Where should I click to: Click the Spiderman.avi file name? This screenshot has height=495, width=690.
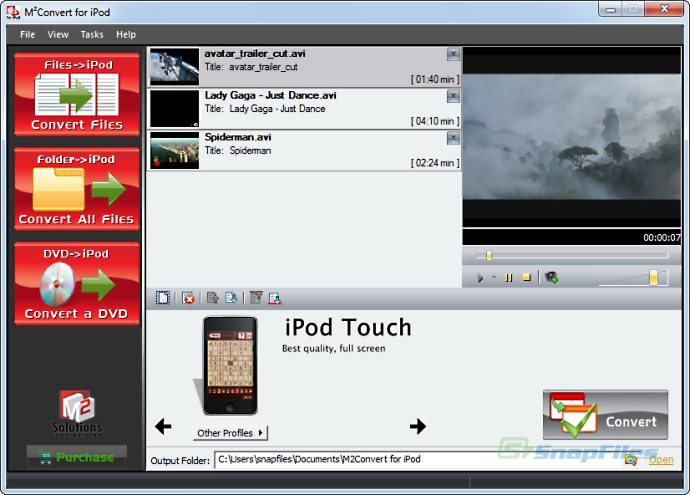coord(238,137)
